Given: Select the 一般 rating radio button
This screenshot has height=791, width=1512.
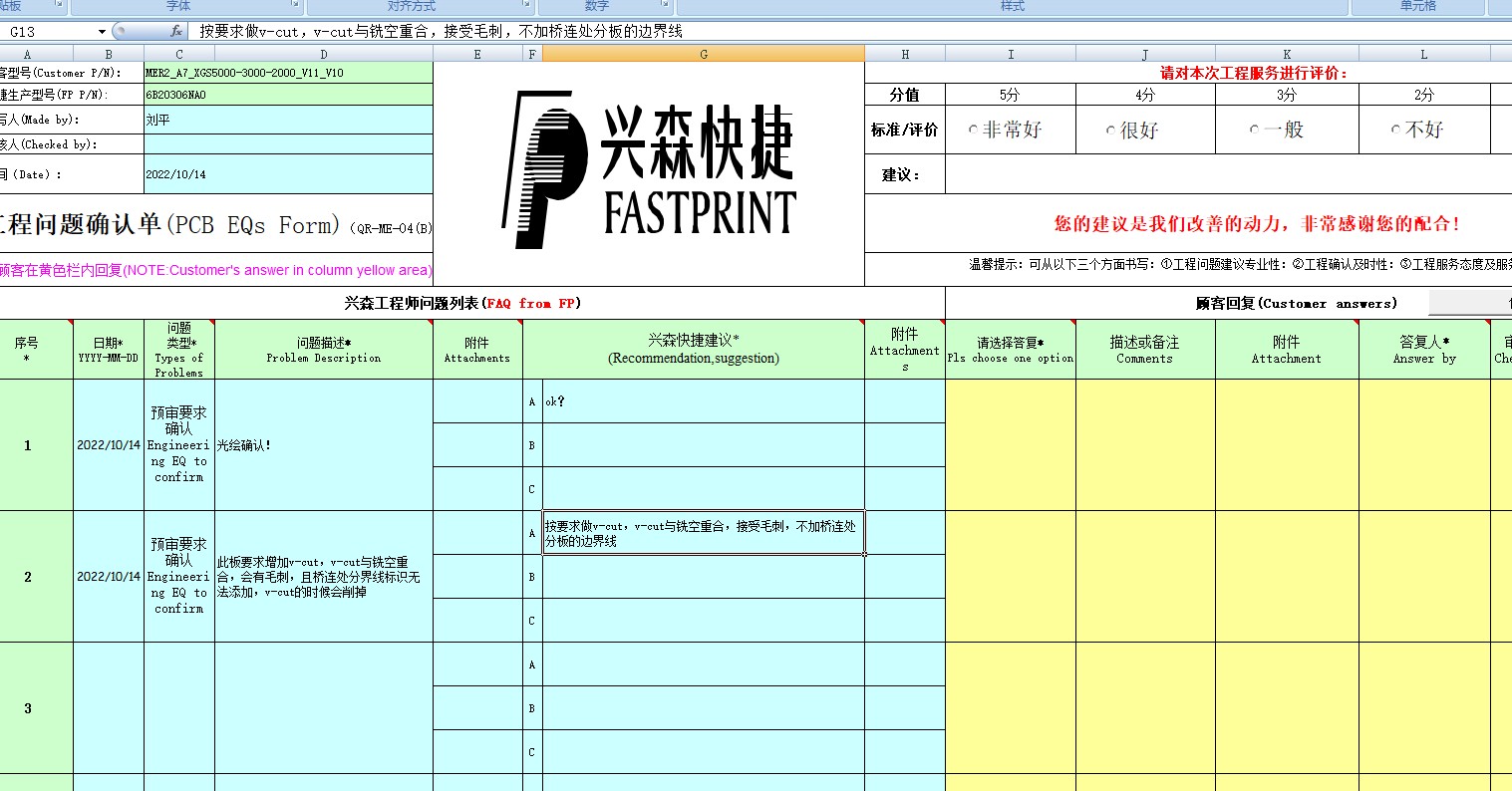Looking at the screenshot, I should [x=1254, y=131].
